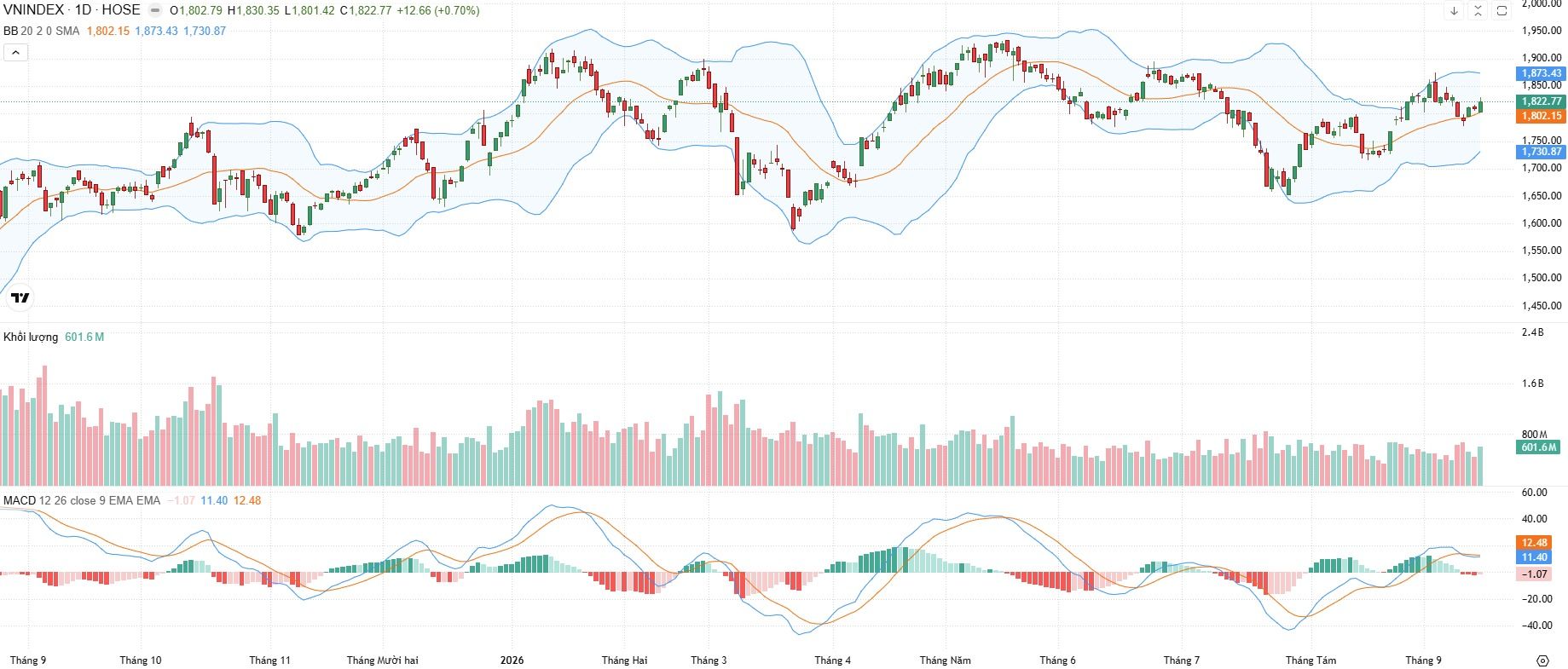Screen dimensions: 1568x669
Task: Click the Tháng 4 time axis label
Action: (833, 660)
